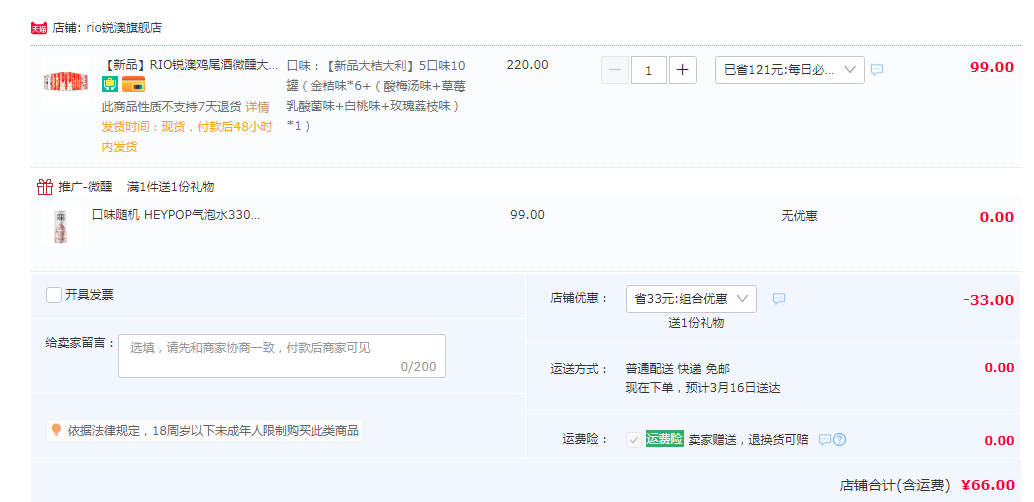Click the 满1件送1份礼物 promotion text

(171, 187)
